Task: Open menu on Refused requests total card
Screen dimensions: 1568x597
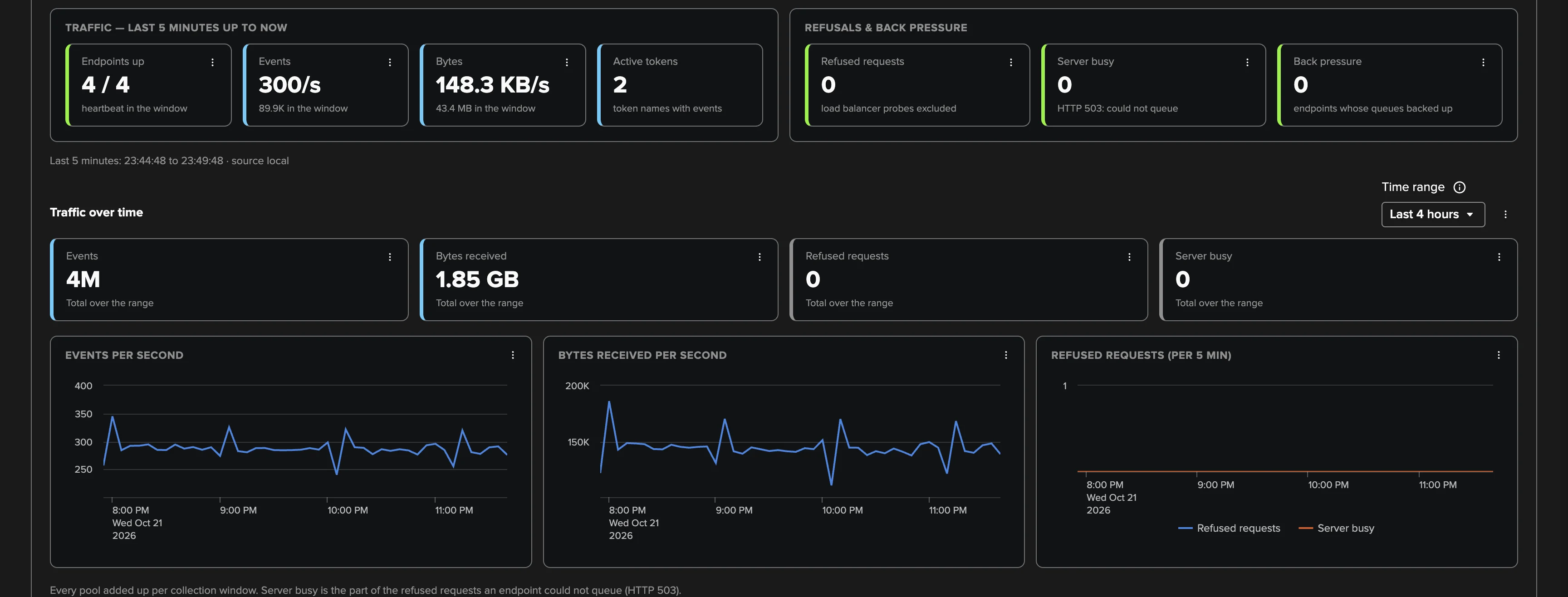Action: (x=1129, y=257)
